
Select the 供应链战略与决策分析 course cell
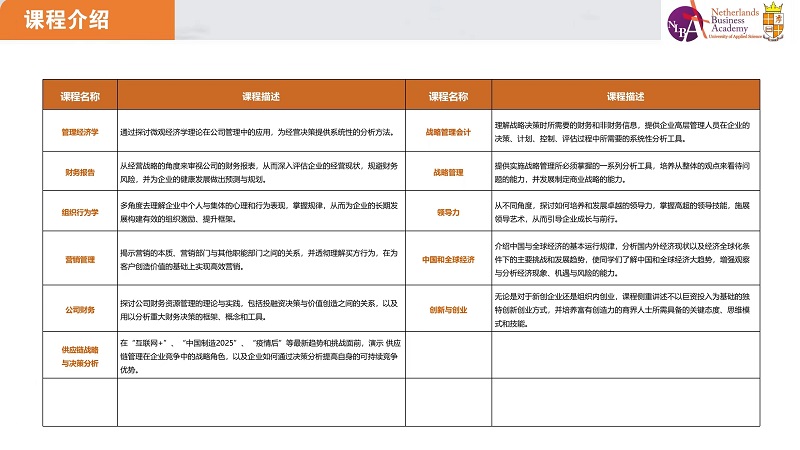tap(80, 356)
